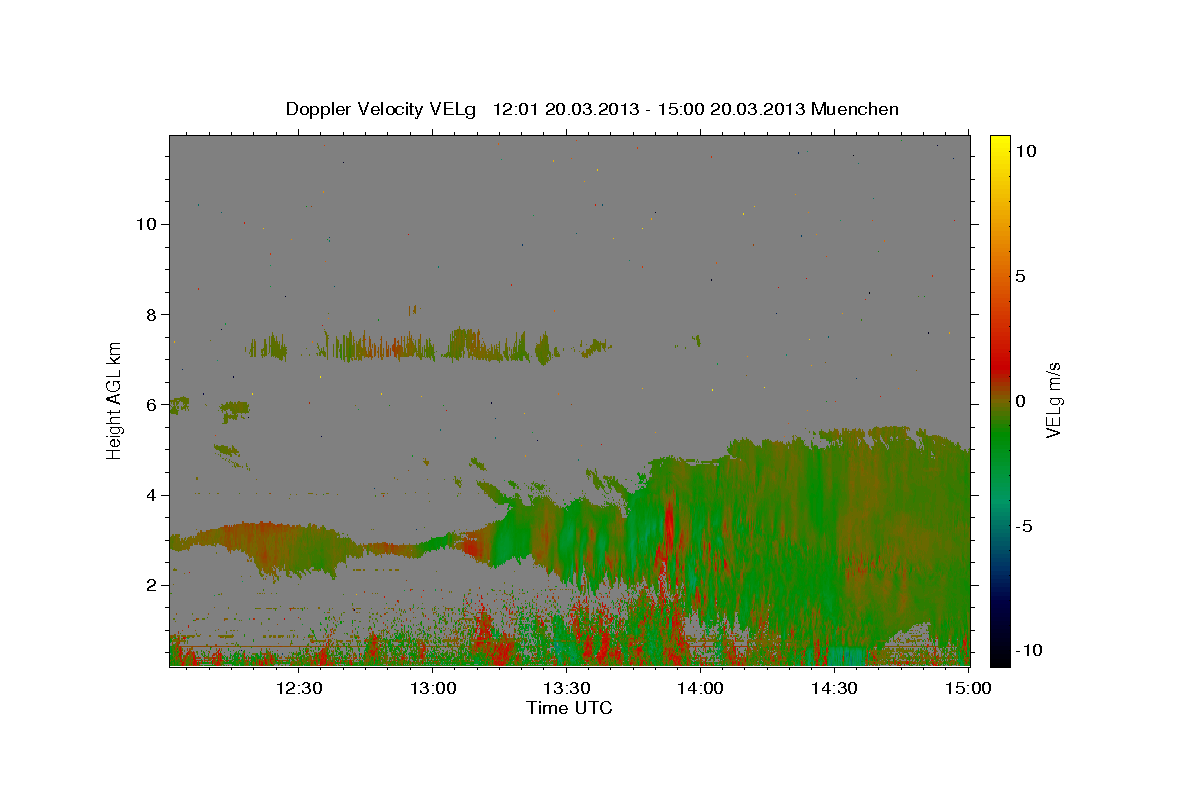Screen dimensions: 1200x800
Task: Click the height tick label 10
Action: 147,224
